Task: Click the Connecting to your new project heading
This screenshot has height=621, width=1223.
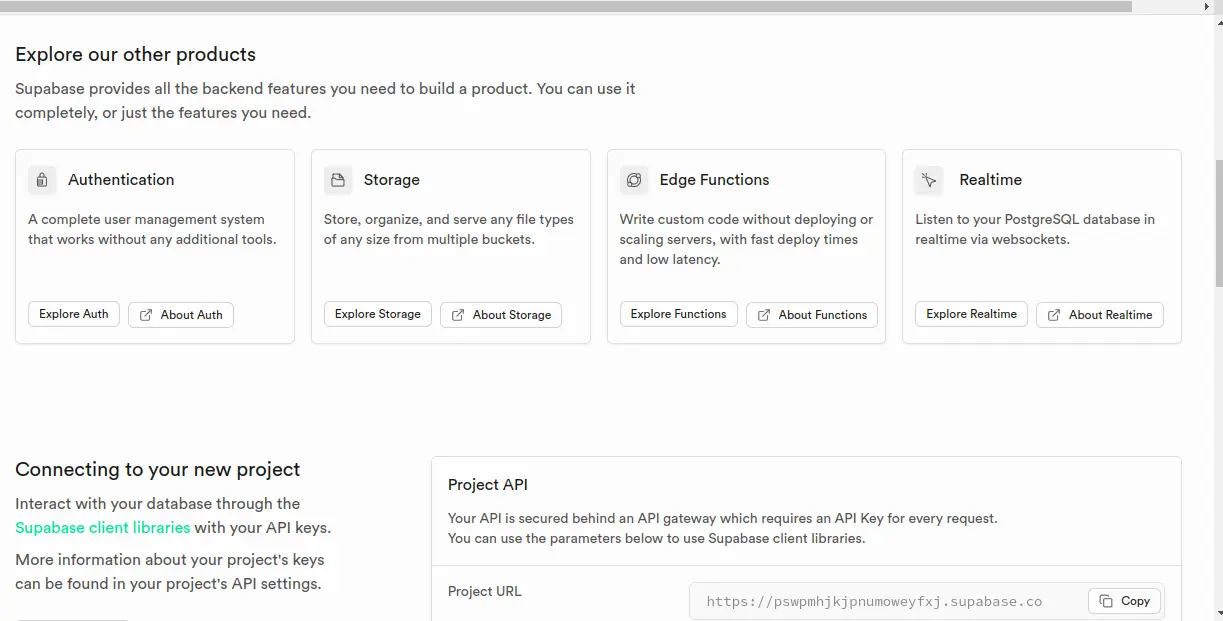Action: (158, 470)
